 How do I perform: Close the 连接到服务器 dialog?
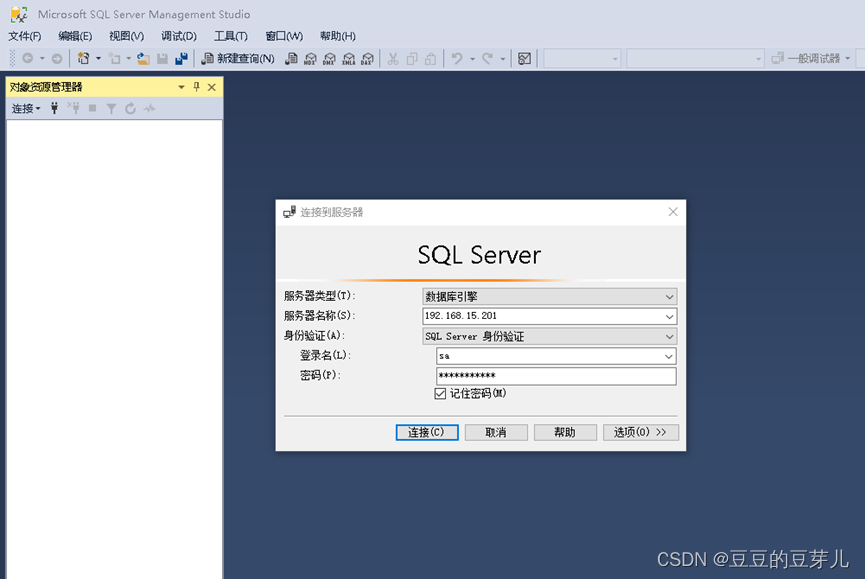click(x=673, y=212)
